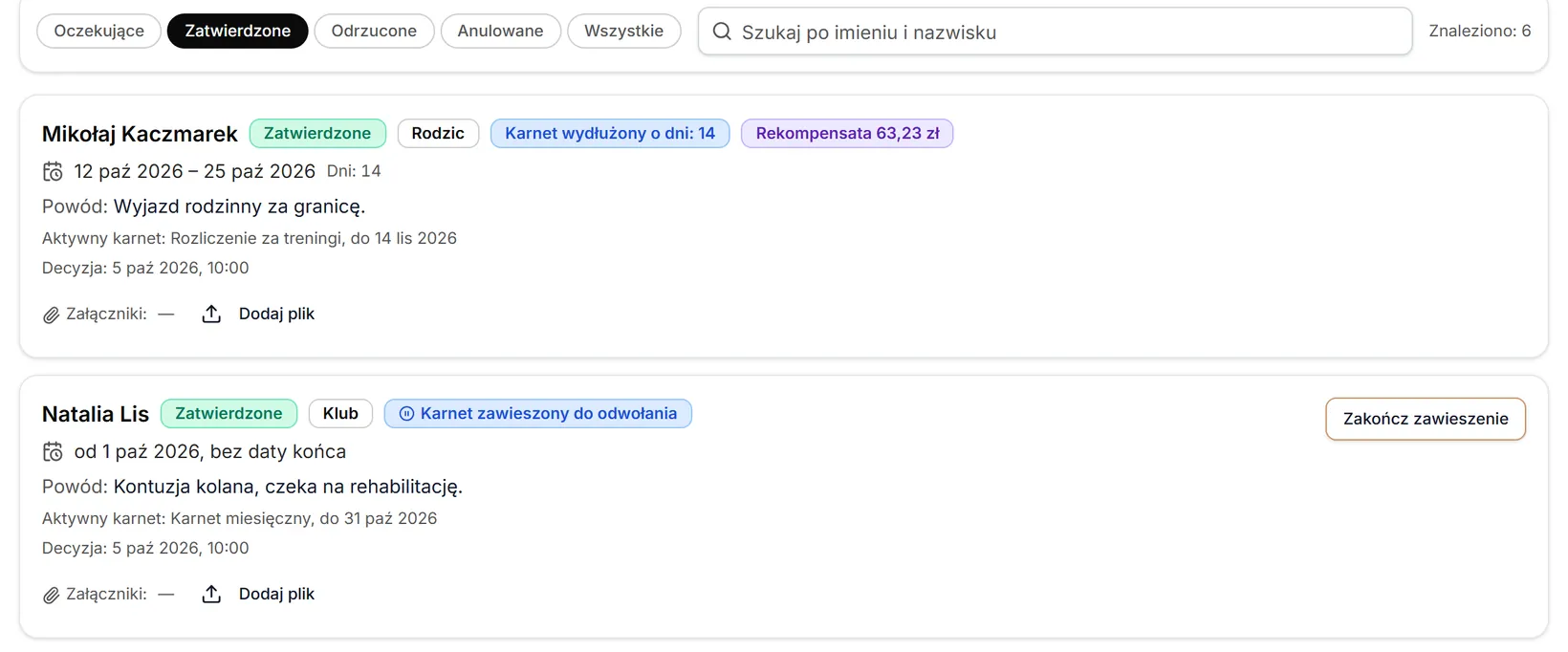
Task: Click the search field for name and surname
Action: pos(1055,32)
